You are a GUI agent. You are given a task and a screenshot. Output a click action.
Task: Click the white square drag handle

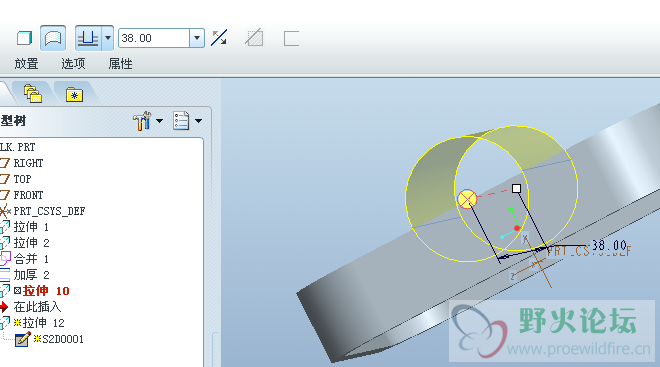516,189
